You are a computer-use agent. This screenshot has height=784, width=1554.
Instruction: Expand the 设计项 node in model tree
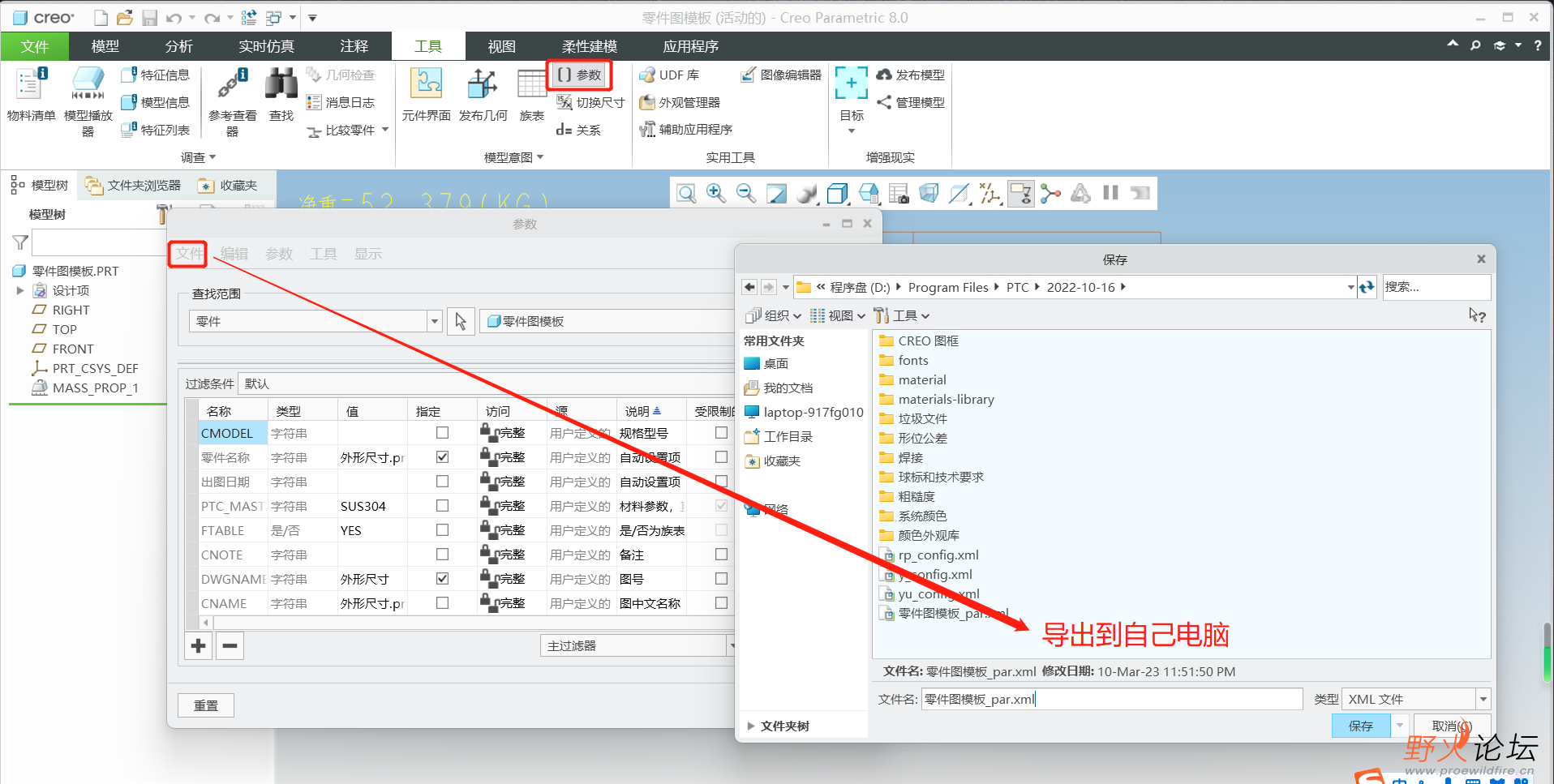click(20, 290)
